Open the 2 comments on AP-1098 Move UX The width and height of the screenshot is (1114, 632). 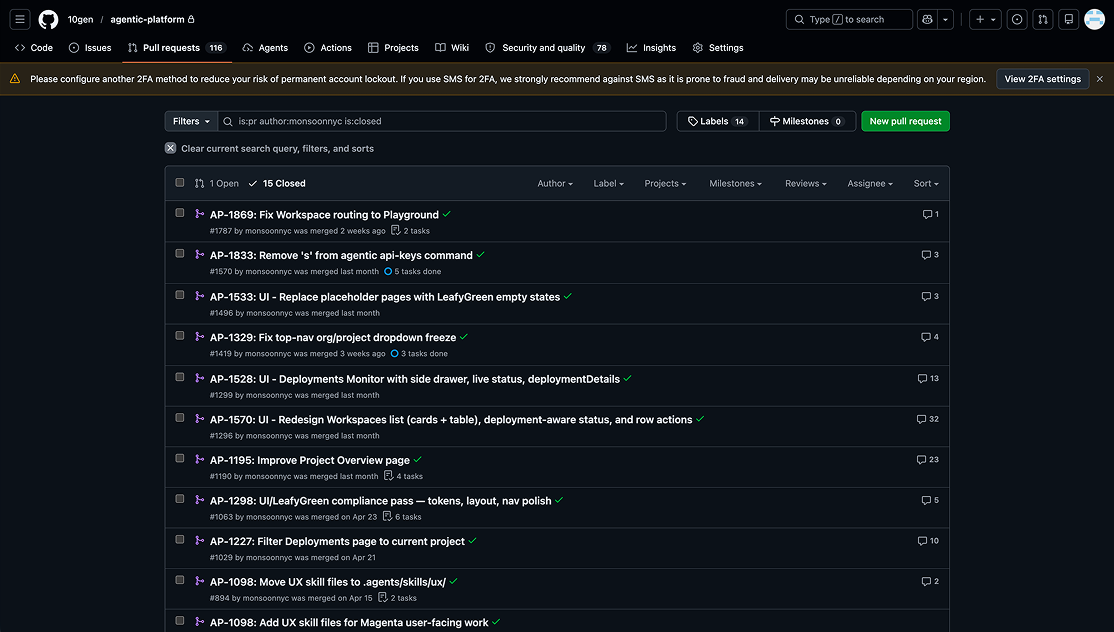coord(929,581)
